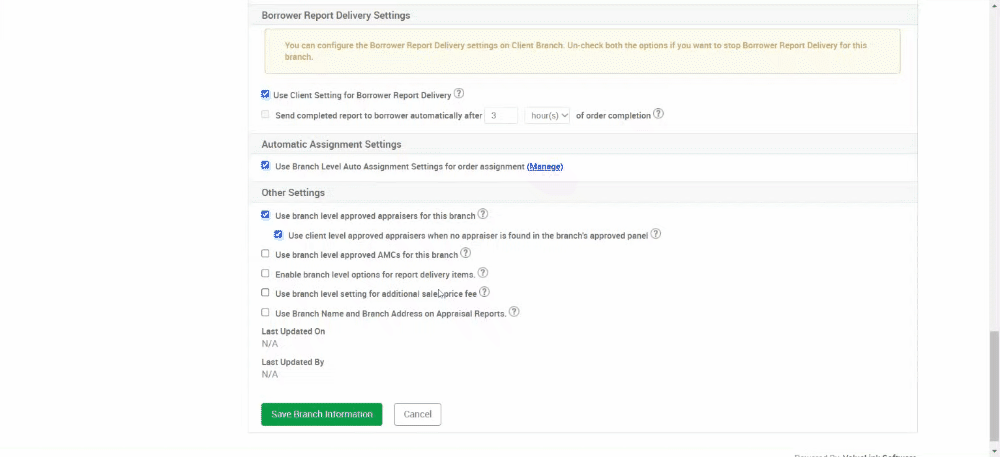Enable Use branch level approved AMCs
Image resolution: width=1000 pixels, height=457 pixels.
pyautogui.click(x=265, y=254)
